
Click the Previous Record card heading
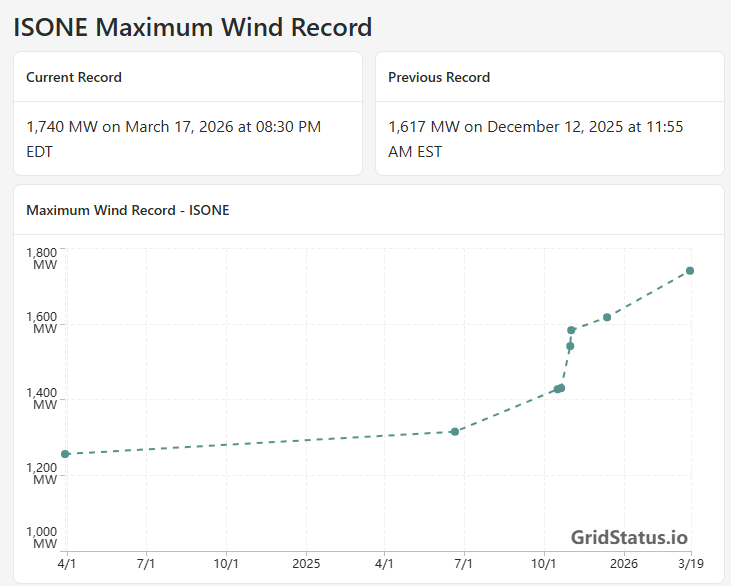point(439,77)
